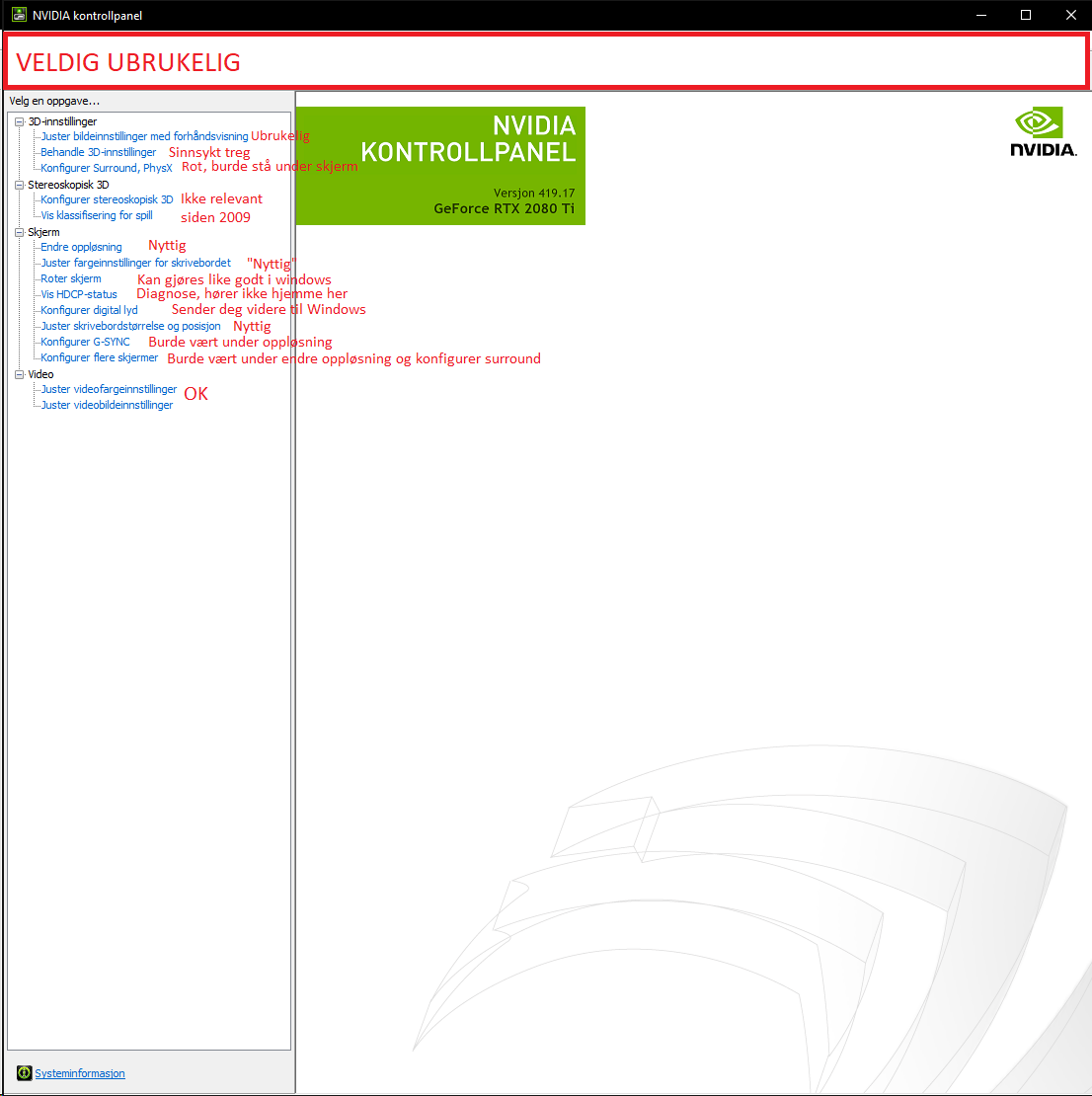Maximize the NVIDIA kontrollpanel window
The height and width of the screenshot is (1096, 1092).
tap(1026, 15)
